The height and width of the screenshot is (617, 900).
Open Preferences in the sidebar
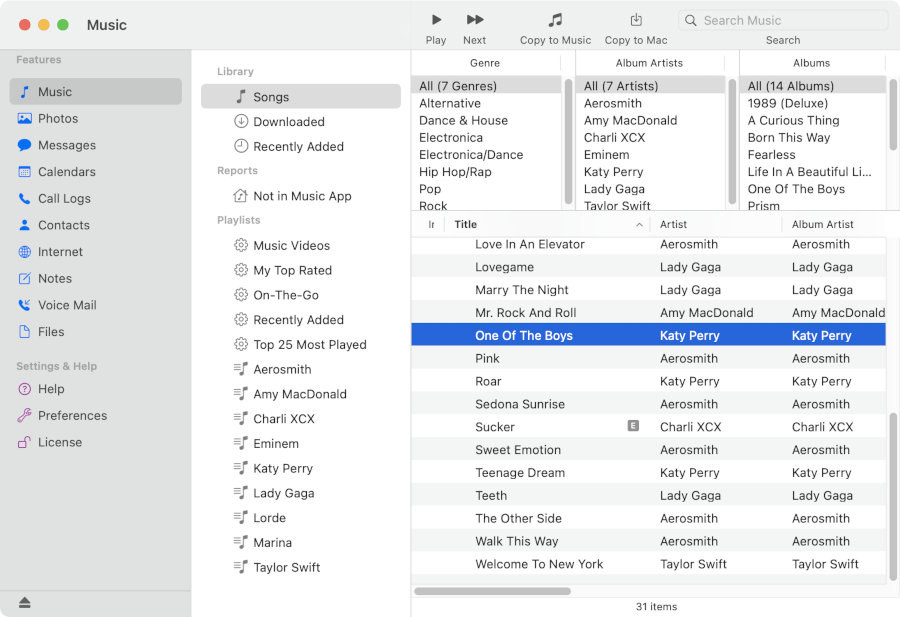[96, 416]
